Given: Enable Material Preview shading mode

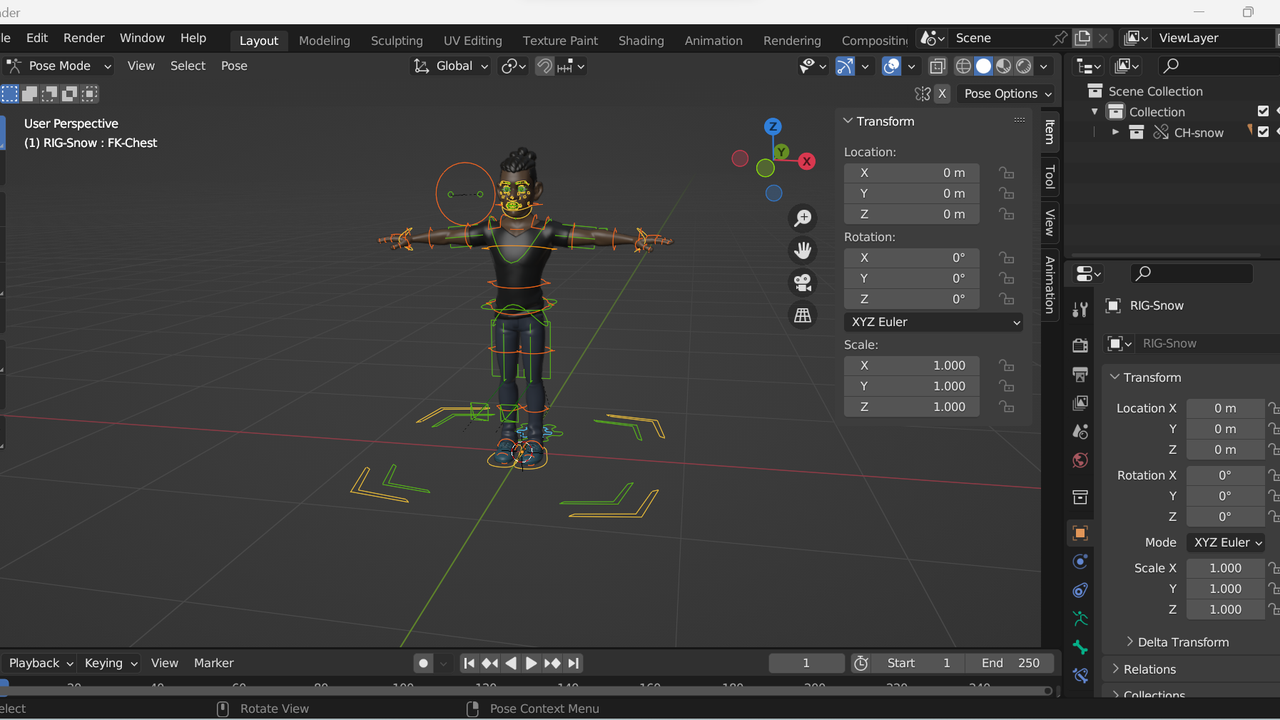Looking at the screenshot, I should pos(1002,66).
